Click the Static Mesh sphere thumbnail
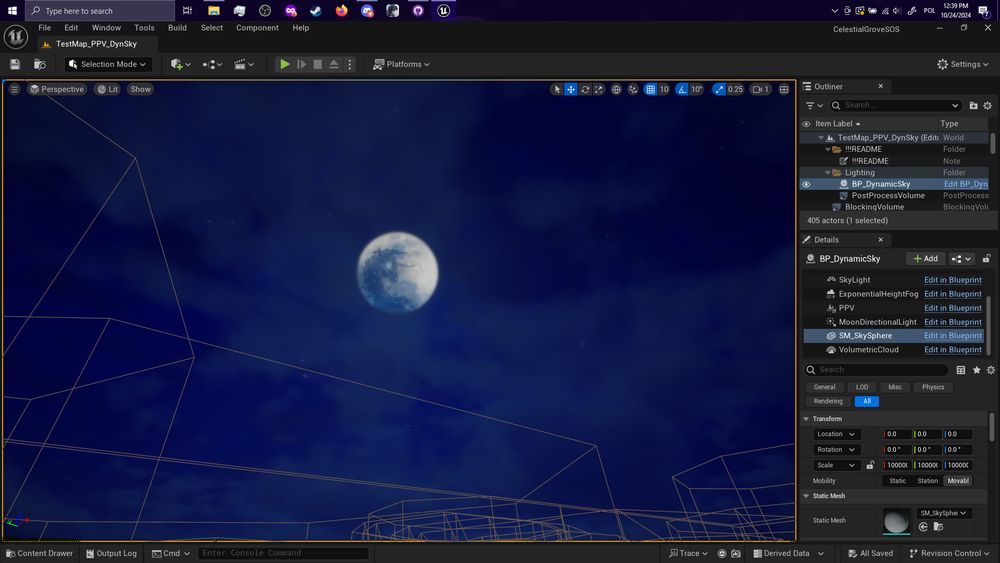The height and width of the screenshot is (563, 1000). tap(896, 521)
